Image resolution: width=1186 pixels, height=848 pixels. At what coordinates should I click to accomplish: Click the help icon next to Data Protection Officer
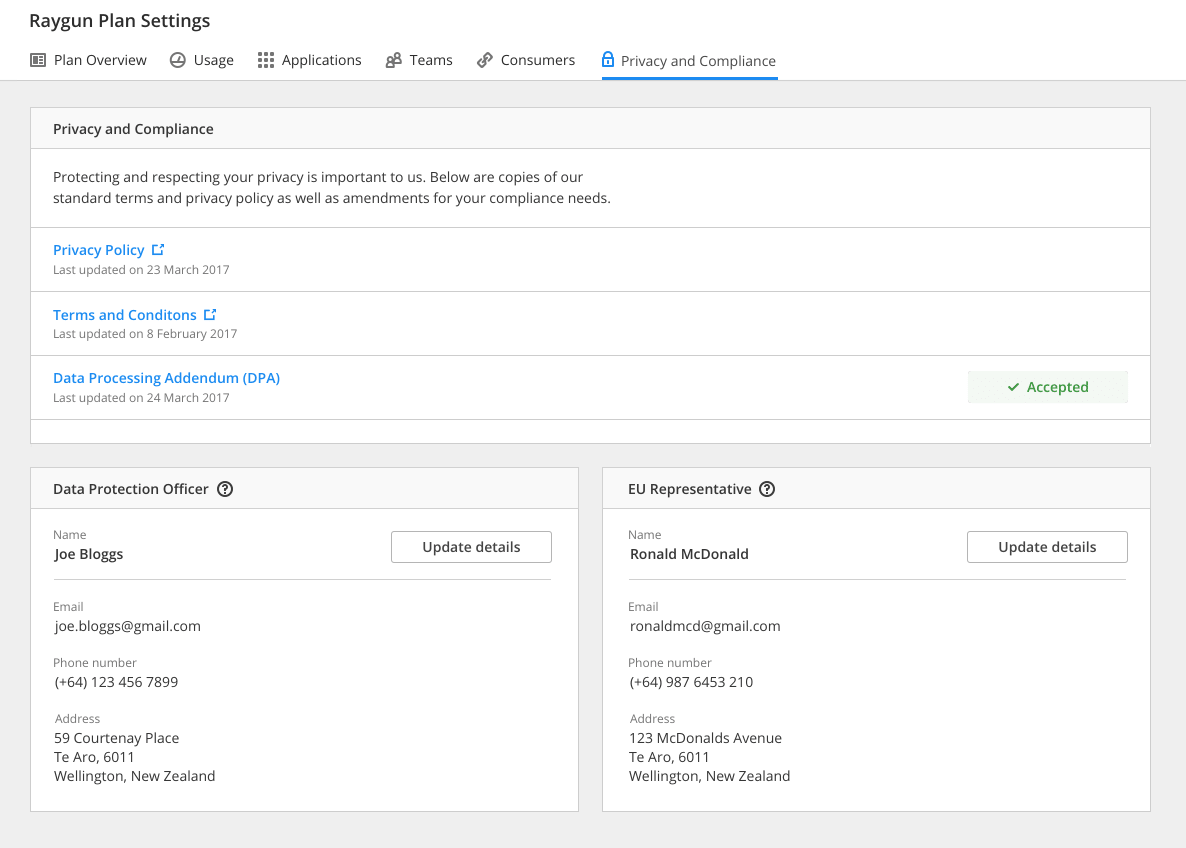click(x=225, y=489)
